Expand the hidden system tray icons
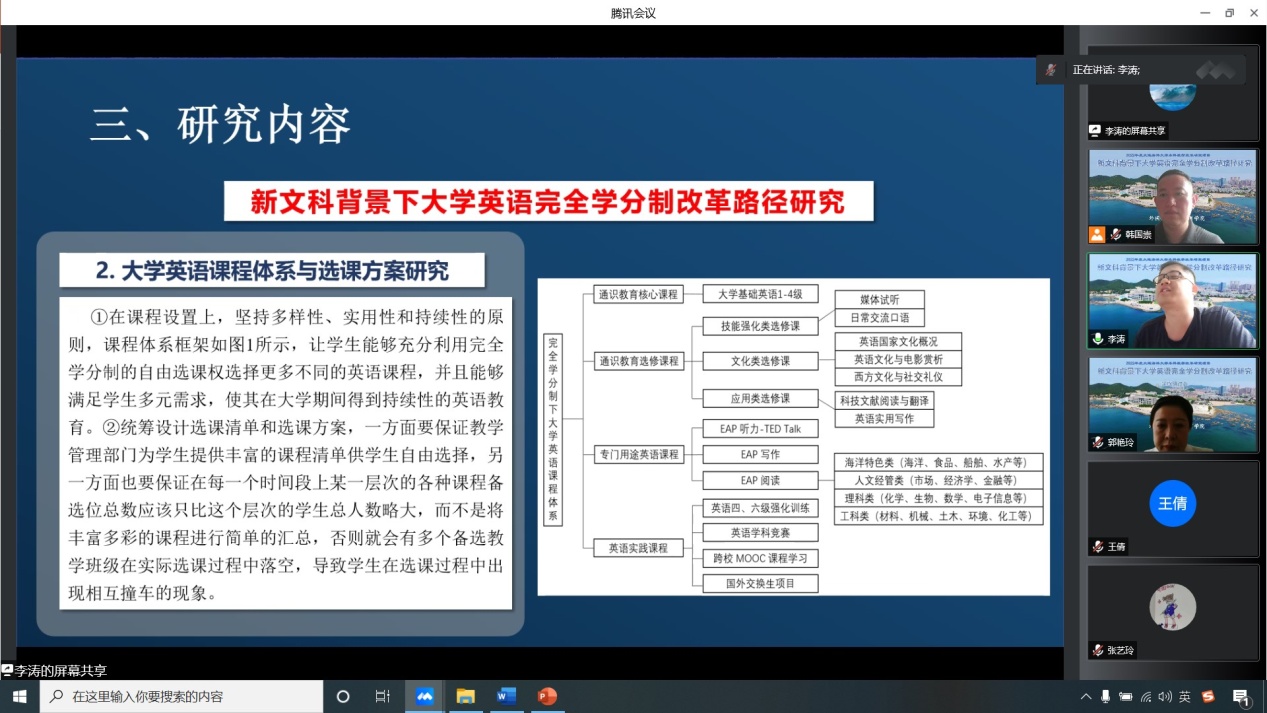 click(1086, 696)
